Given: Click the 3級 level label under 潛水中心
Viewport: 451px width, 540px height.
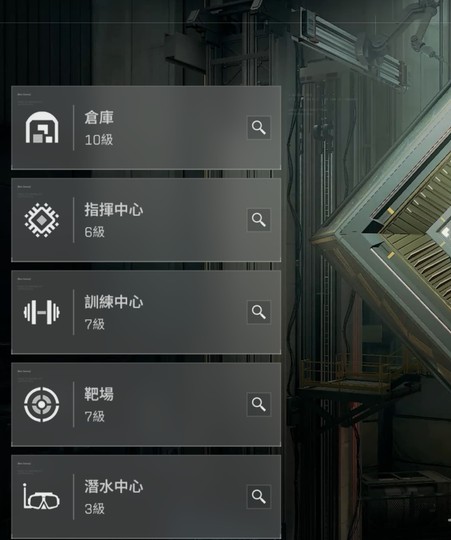Looking at the screenshot, I should tap(95, 509).
